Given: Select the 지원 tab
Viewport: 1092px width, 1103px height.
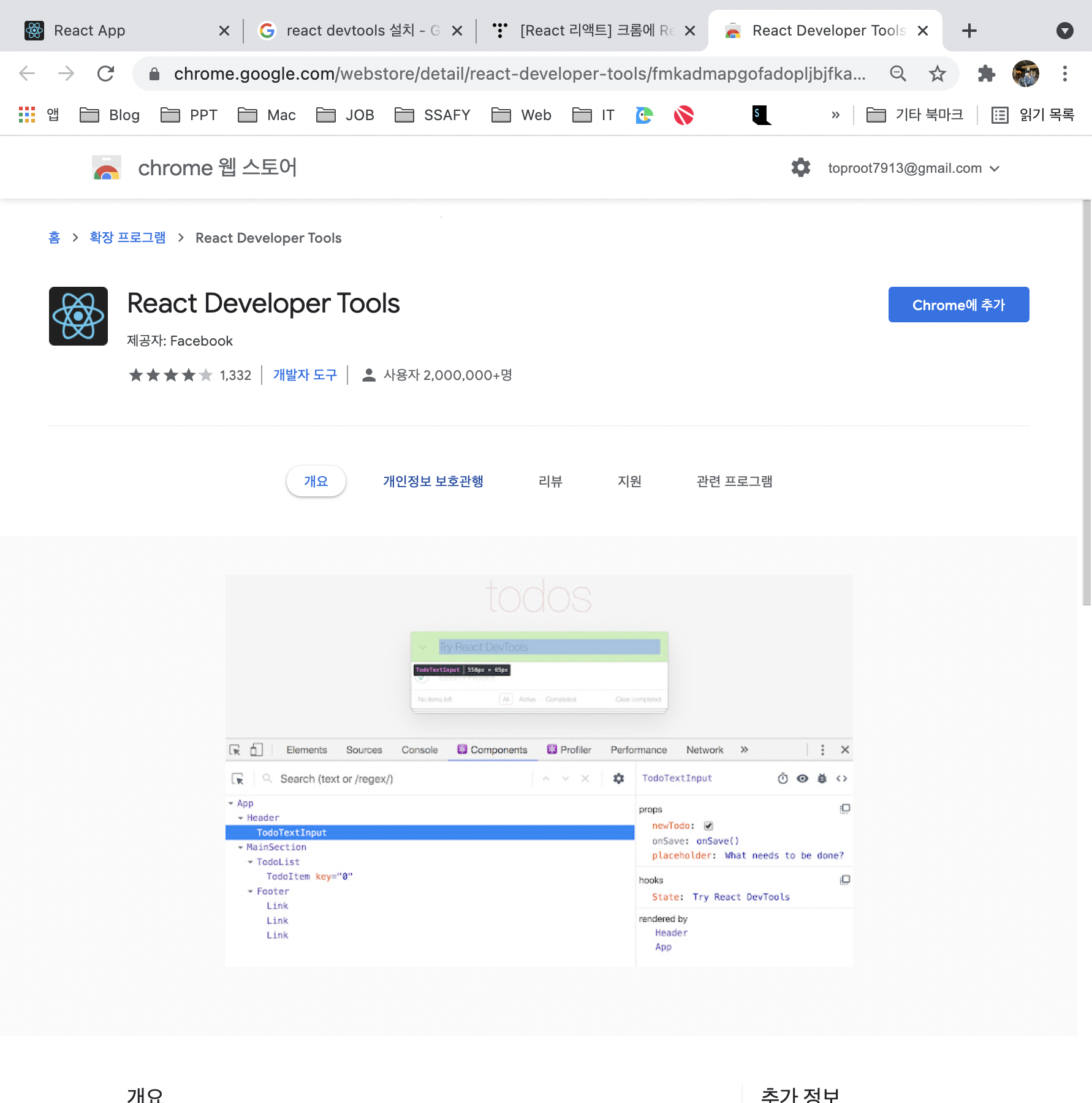Looking at the screenshot, I should click(x=629, y=481).
